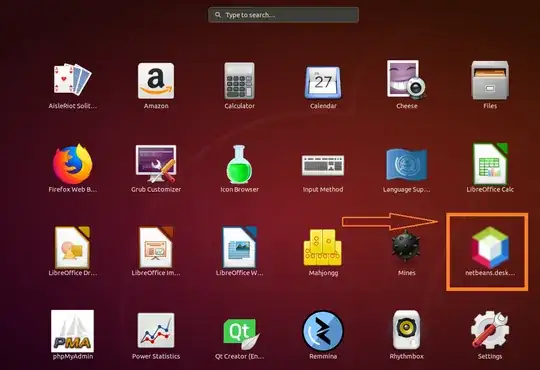This screenshot has width=540, height=370.
Task: Launch Rhythmbox music player
Action: pos(406,330)
